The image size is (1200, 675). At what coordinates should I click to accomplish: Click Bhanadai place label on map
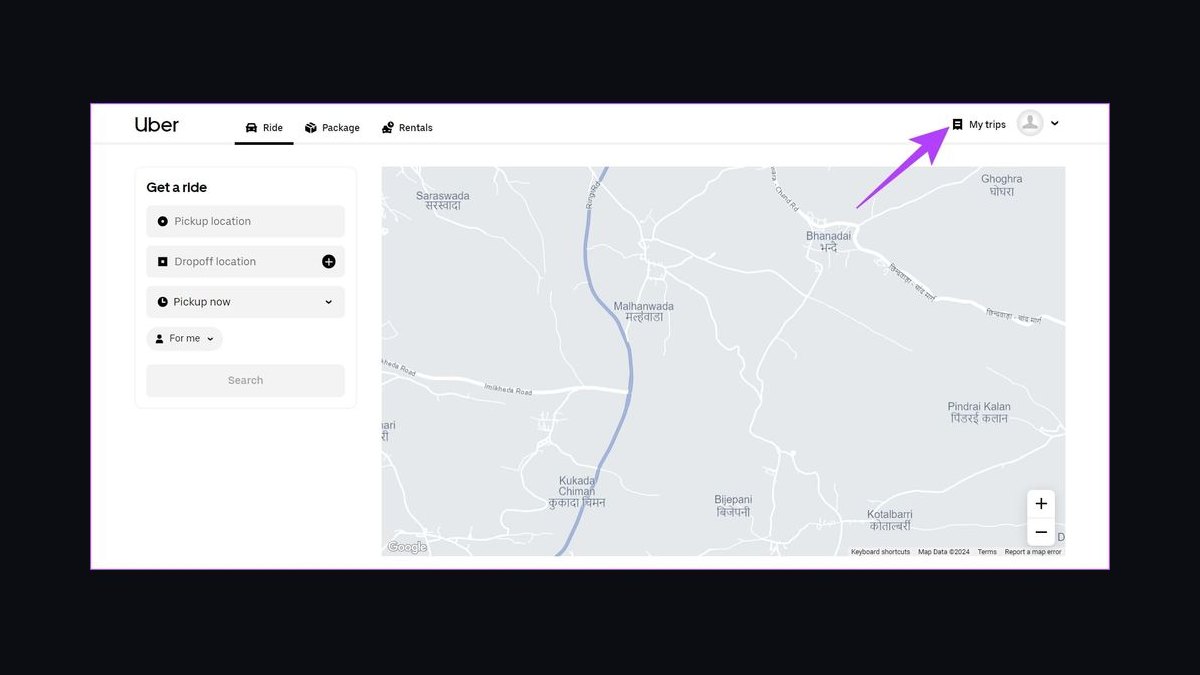[x=828, y=241]
